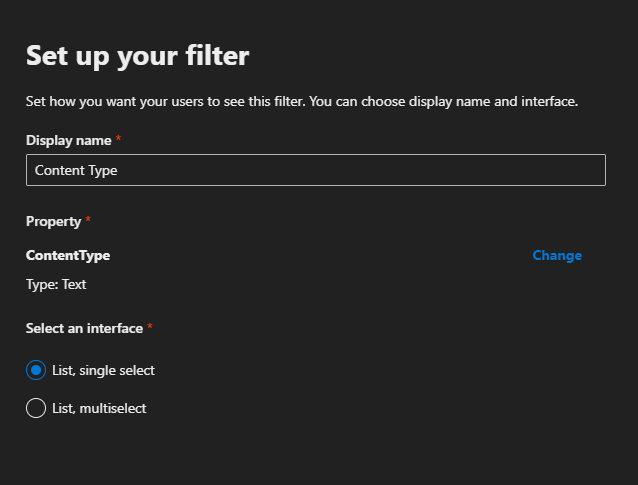This screenshot has width=638, height=485.
Task: Click the "Set up your filter" heading
Action: (137, 55)
